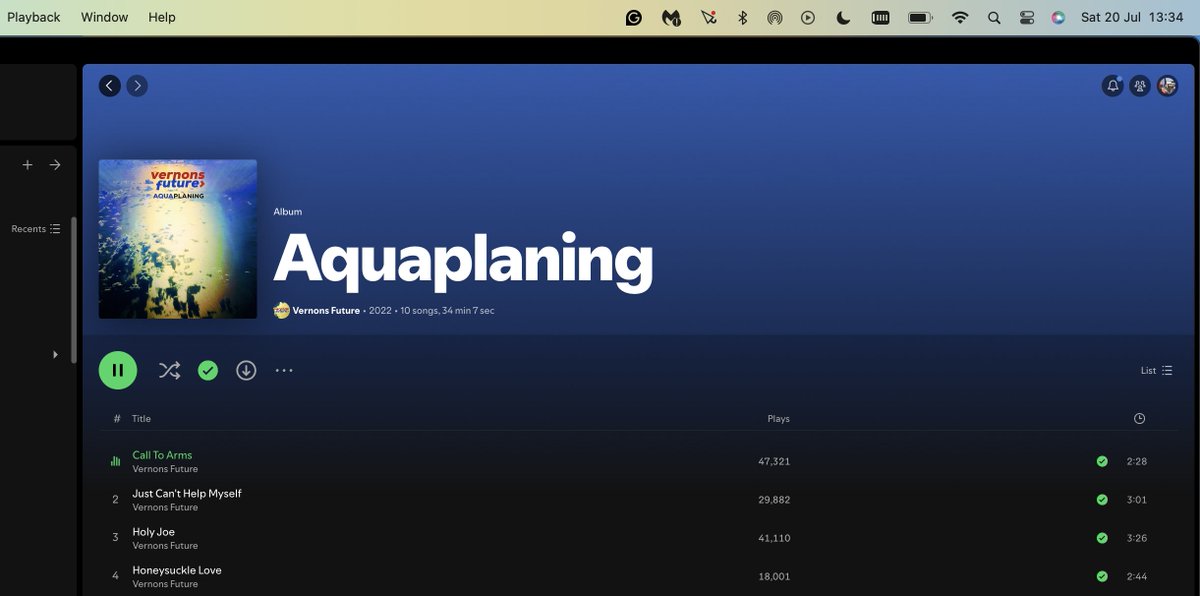Download the Aquaplaning album
This screenshot has height=596, width=1200.
(x=246, y=371)
